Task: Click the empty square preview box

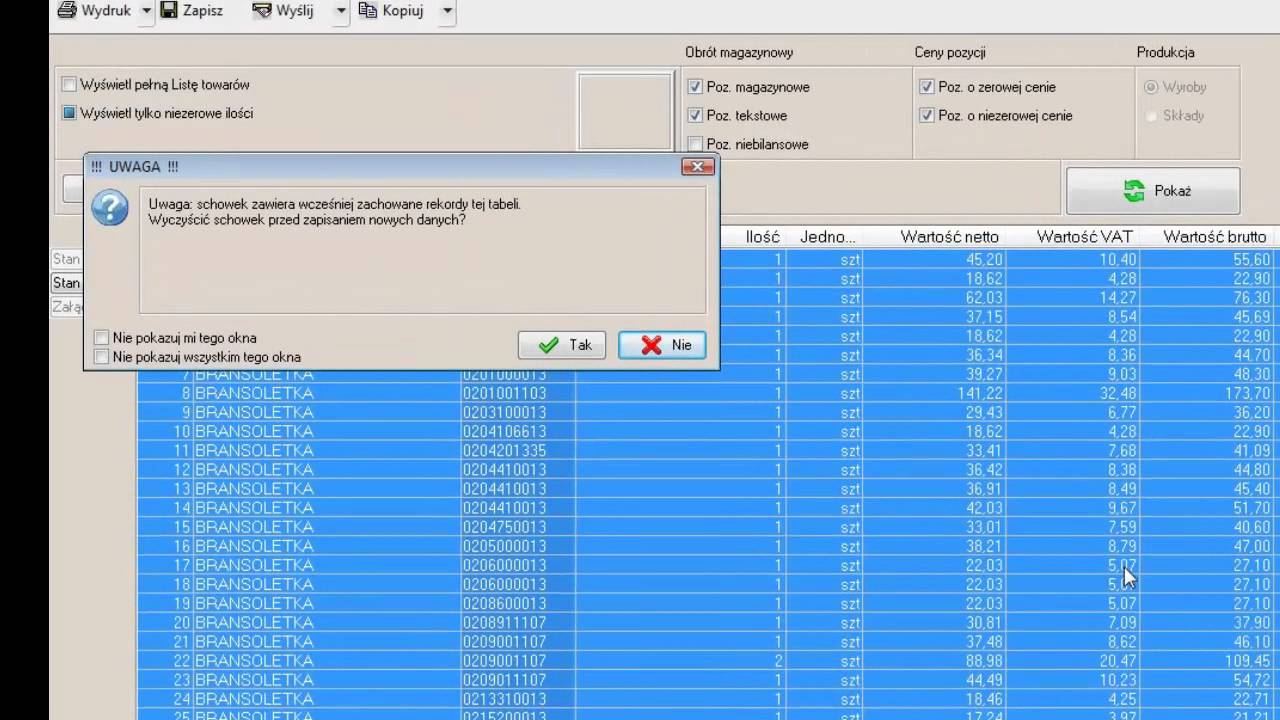Action: click(x=625, y=112)
